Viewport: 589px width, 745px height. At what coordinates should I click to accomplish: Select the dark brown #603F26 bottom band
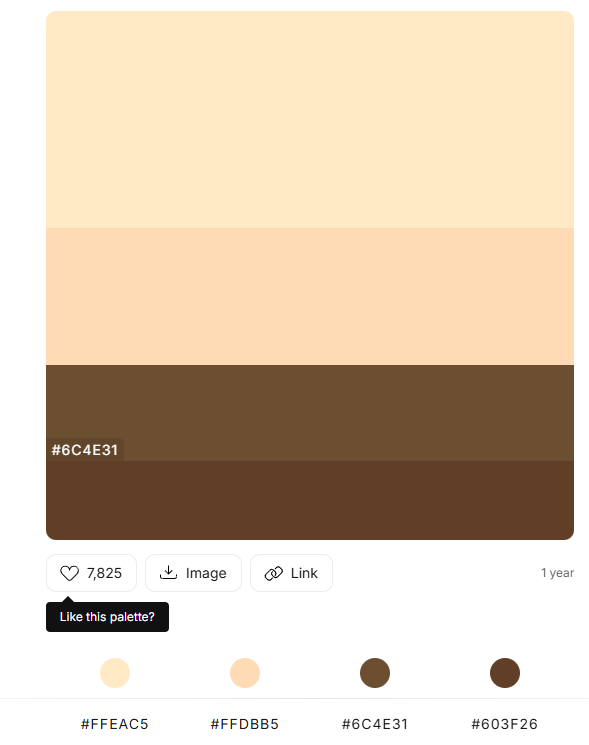310,500
